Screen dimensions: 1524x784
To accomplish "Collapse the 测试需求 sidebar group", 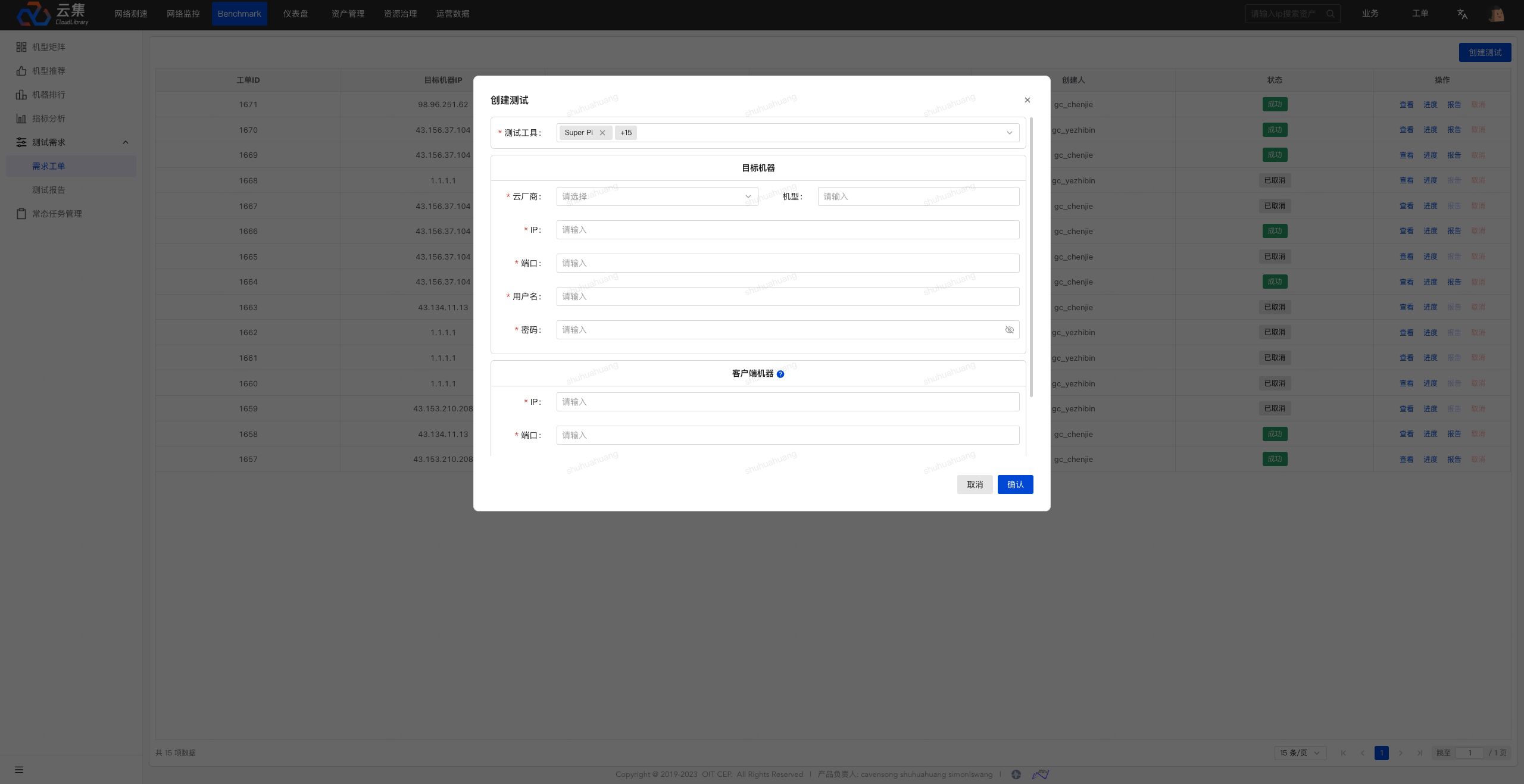I will 125,142.
